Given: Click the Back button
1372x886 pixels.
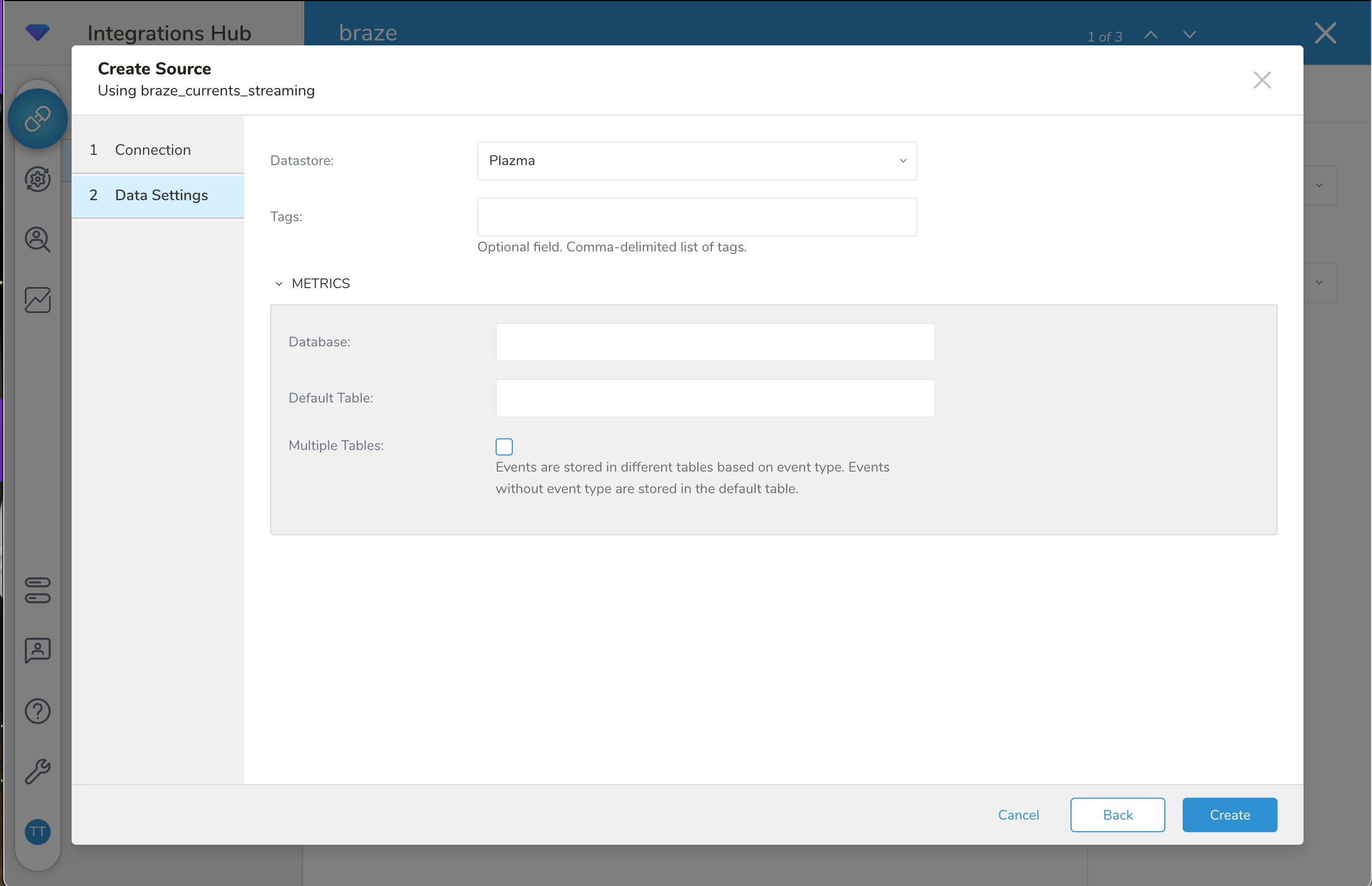Looking at the screenshot, I should click(x=1117, y=815).
